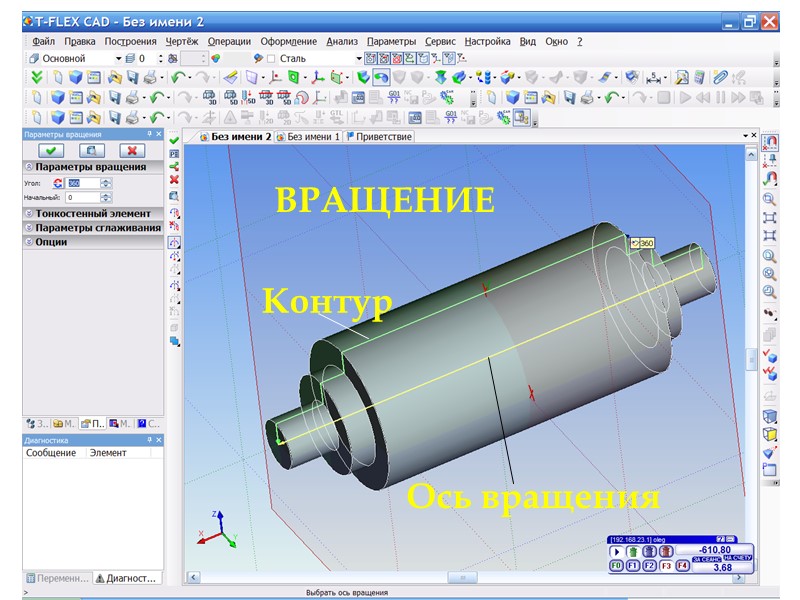
Task: Click the P parameters icon in the automenu
Action: coord(174,154)
